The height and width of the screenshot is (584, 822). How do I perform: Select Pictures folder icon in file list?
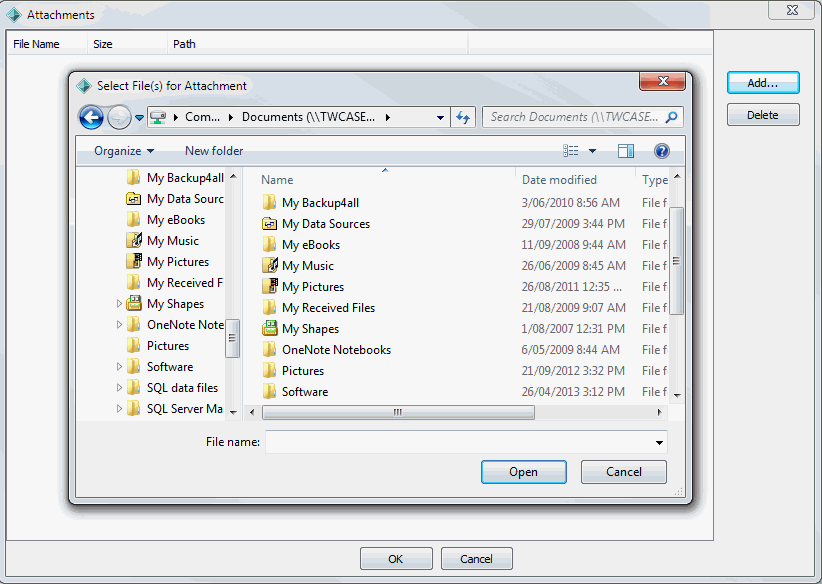269,370
